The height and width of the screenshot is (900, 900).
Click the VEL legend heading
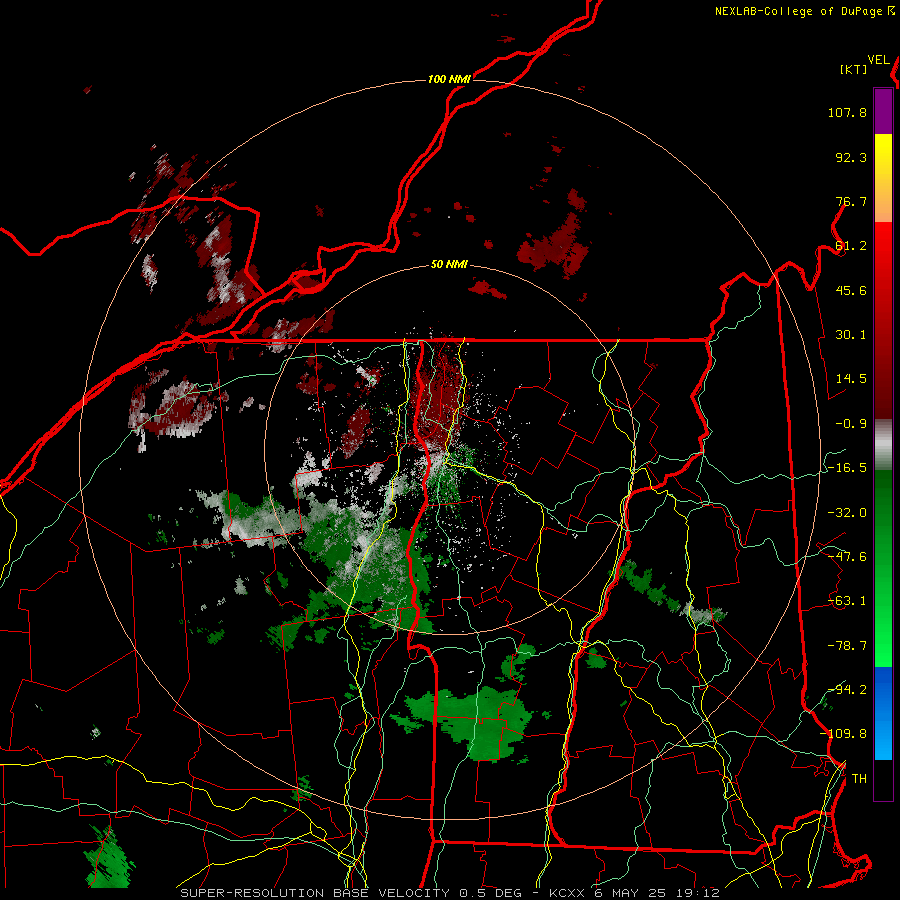tap(878, 60)
